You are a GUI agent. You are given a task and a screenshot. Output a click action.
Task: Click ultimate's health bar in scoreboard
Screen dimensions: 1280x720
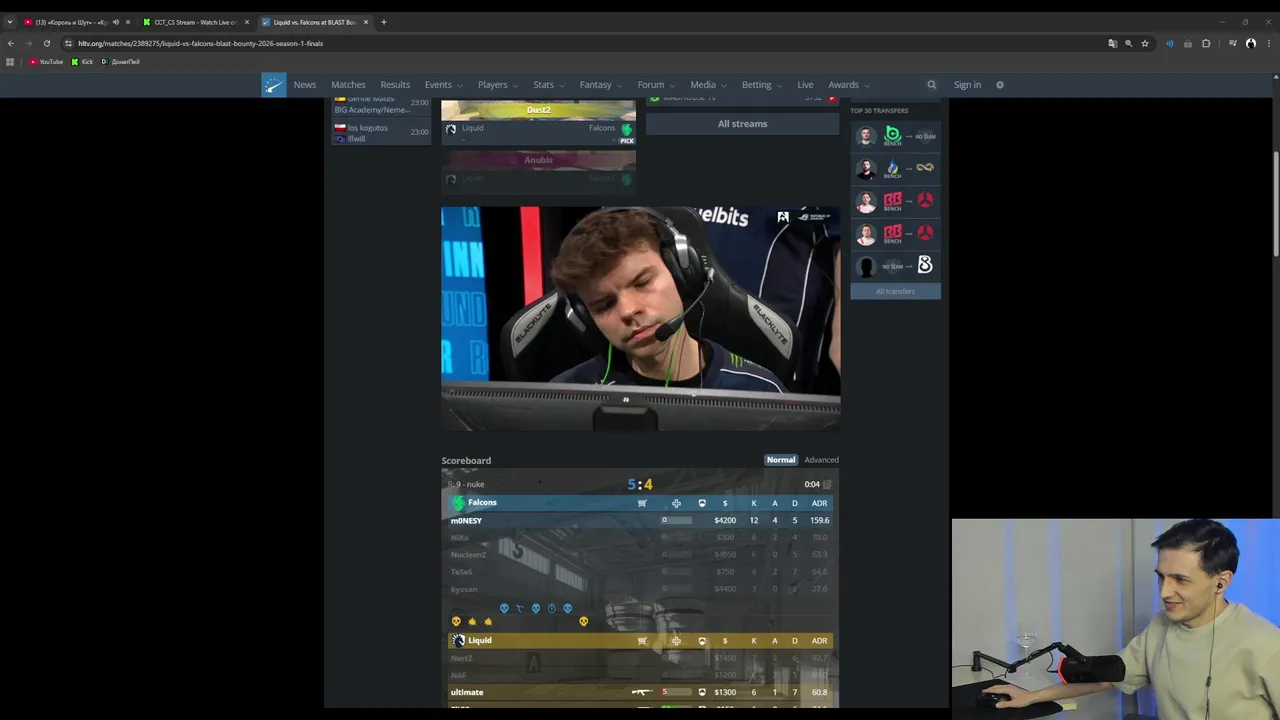coord(677,692)
